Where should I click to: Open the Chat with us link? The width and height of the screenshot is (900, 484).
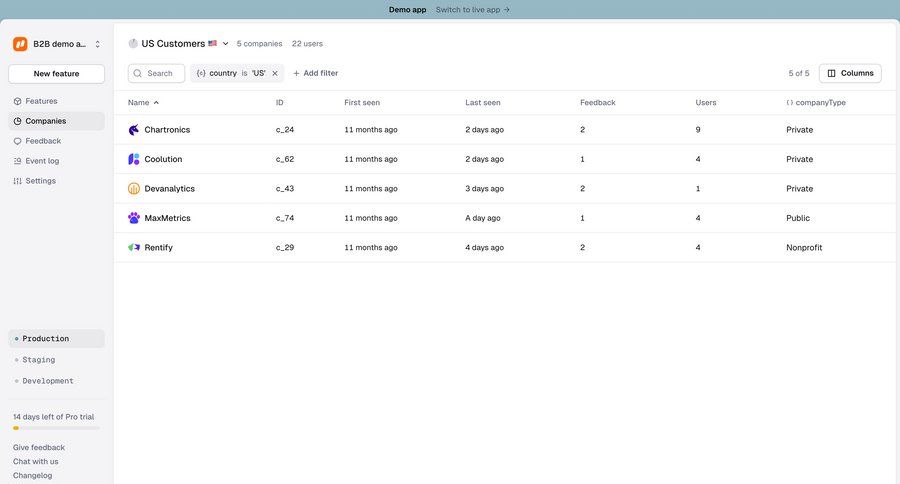click(36, 462)
